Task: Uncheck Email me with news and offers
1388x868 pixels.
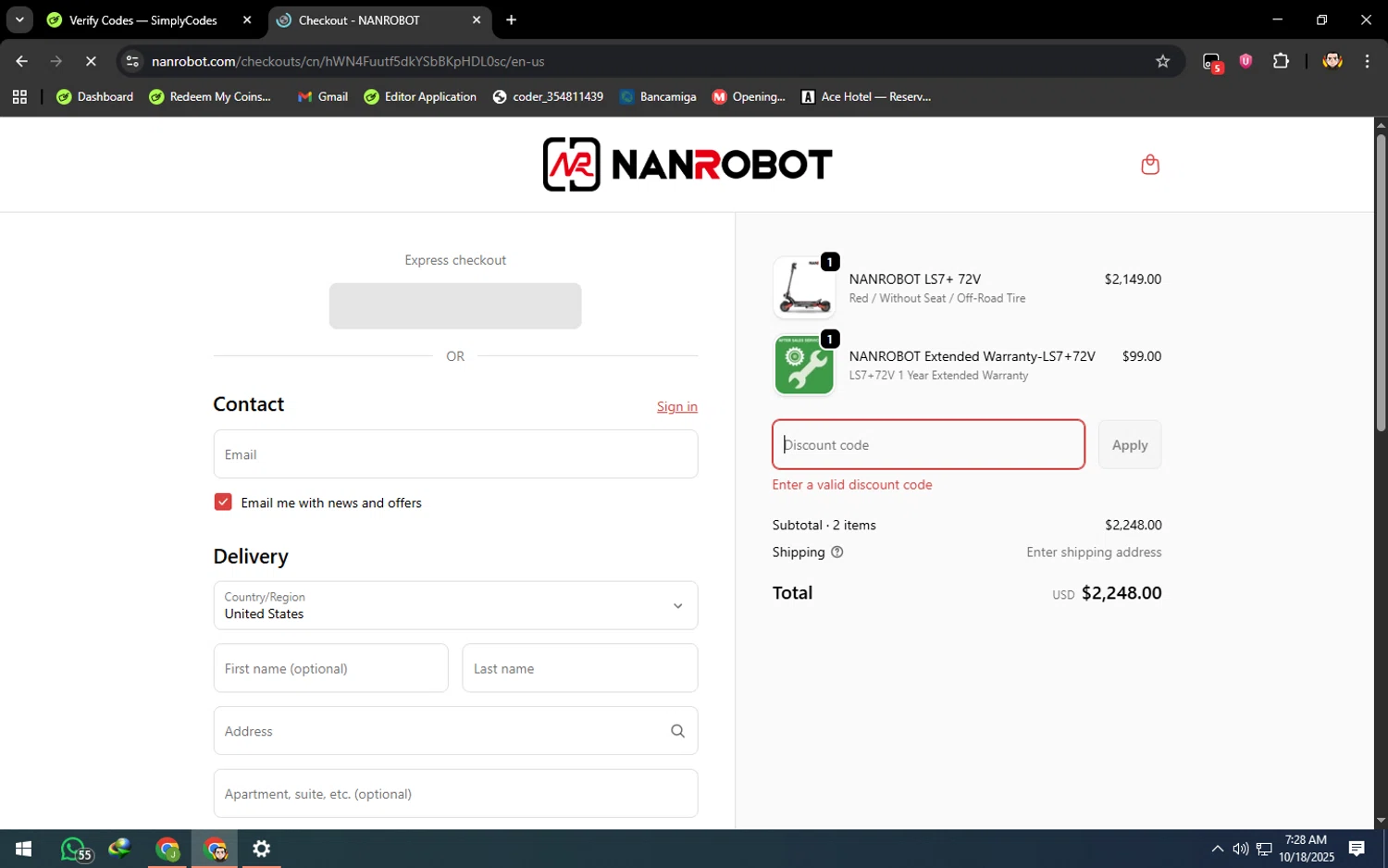Action: tap(223, 502)
